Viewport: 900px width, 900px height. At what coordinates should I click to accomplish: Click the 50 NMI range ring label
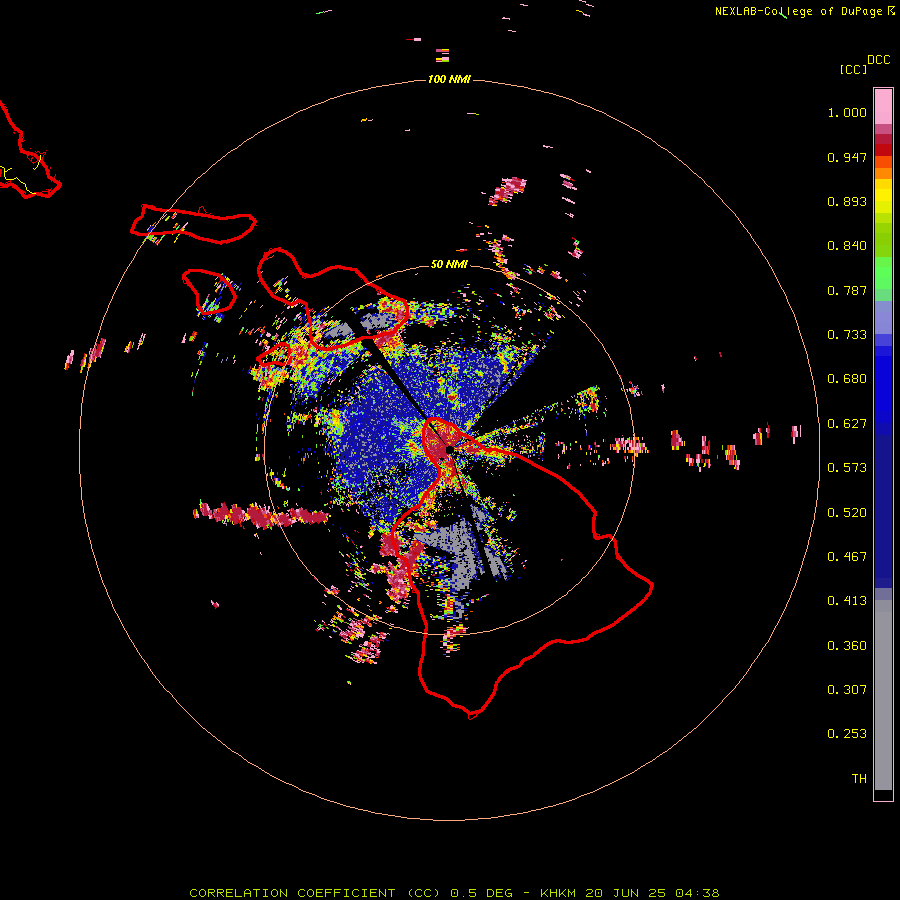pos(449,264)
